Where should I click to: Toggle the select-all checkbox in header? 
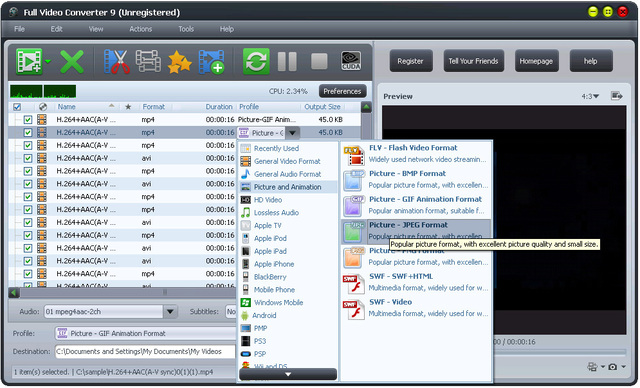[x=17, y=107]
